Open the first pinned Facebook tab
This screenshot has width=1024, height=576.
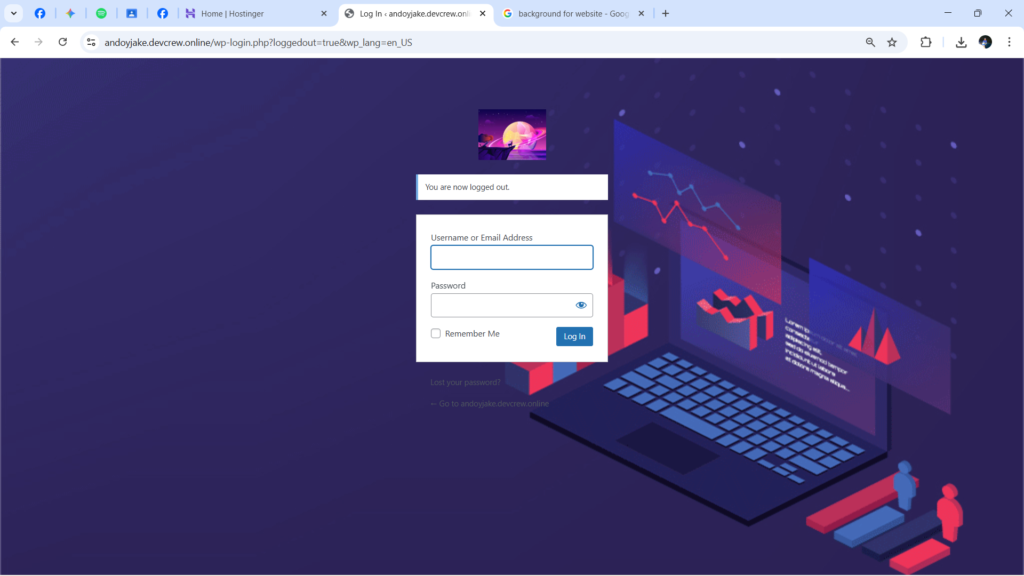[40, 13]
